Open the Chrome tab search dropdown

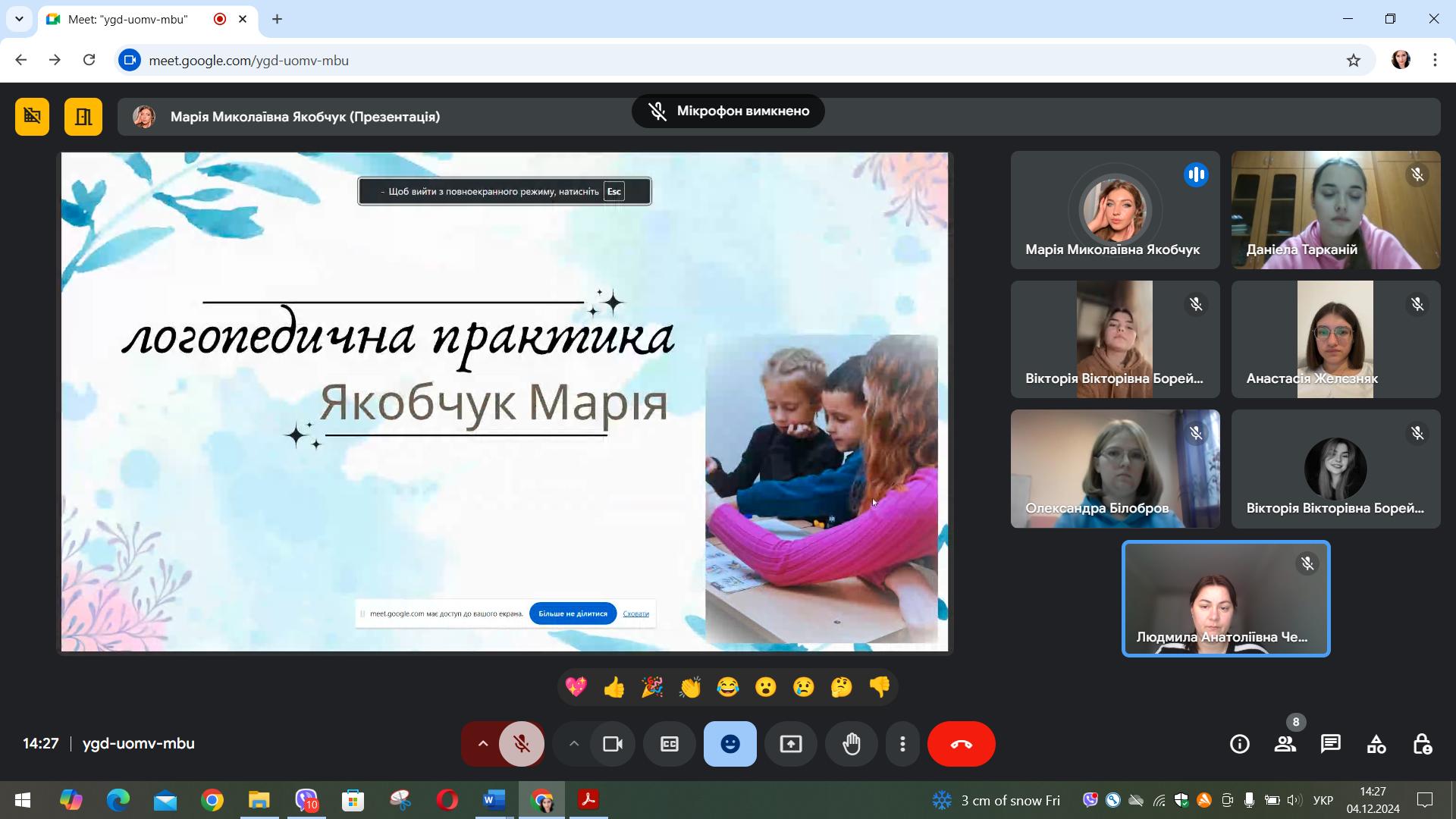(x=19, y=19)
